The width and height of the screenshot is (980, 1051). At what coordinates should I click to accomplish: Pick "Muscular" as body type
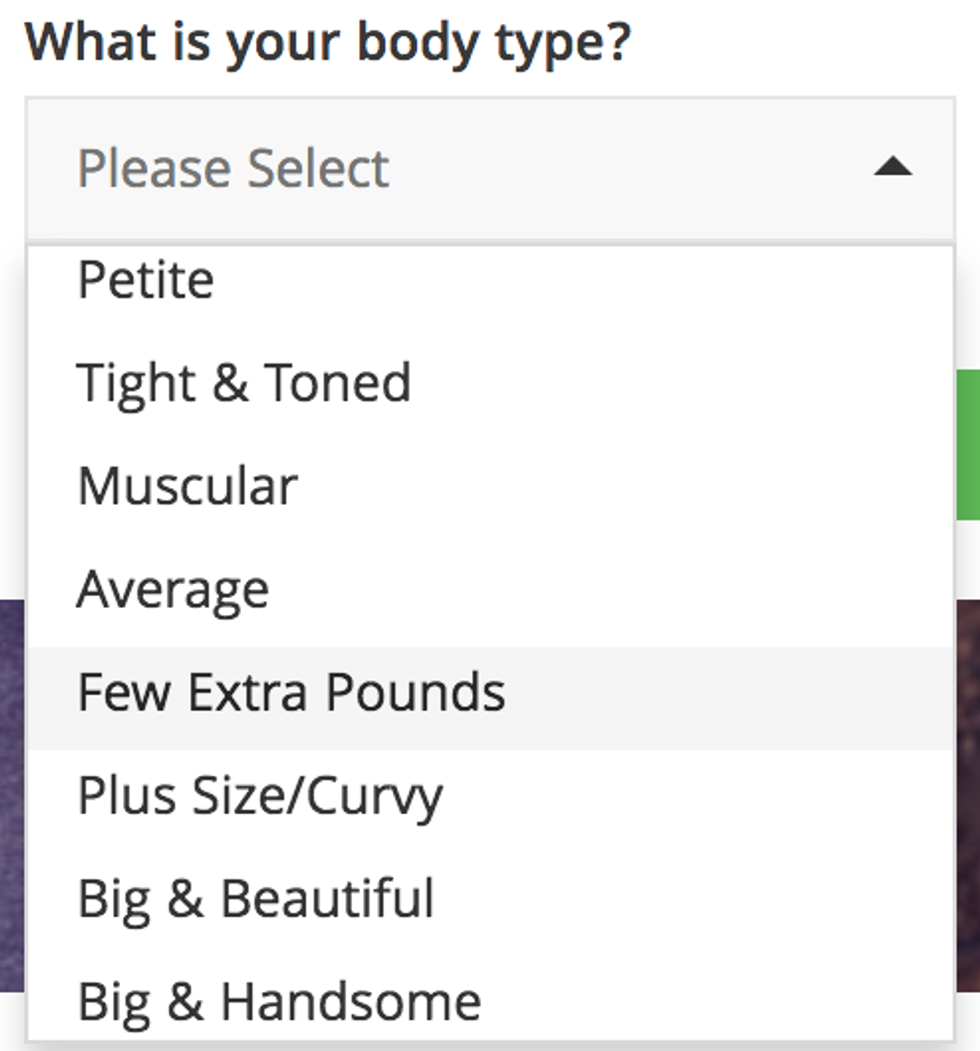[x=187, y=486]
